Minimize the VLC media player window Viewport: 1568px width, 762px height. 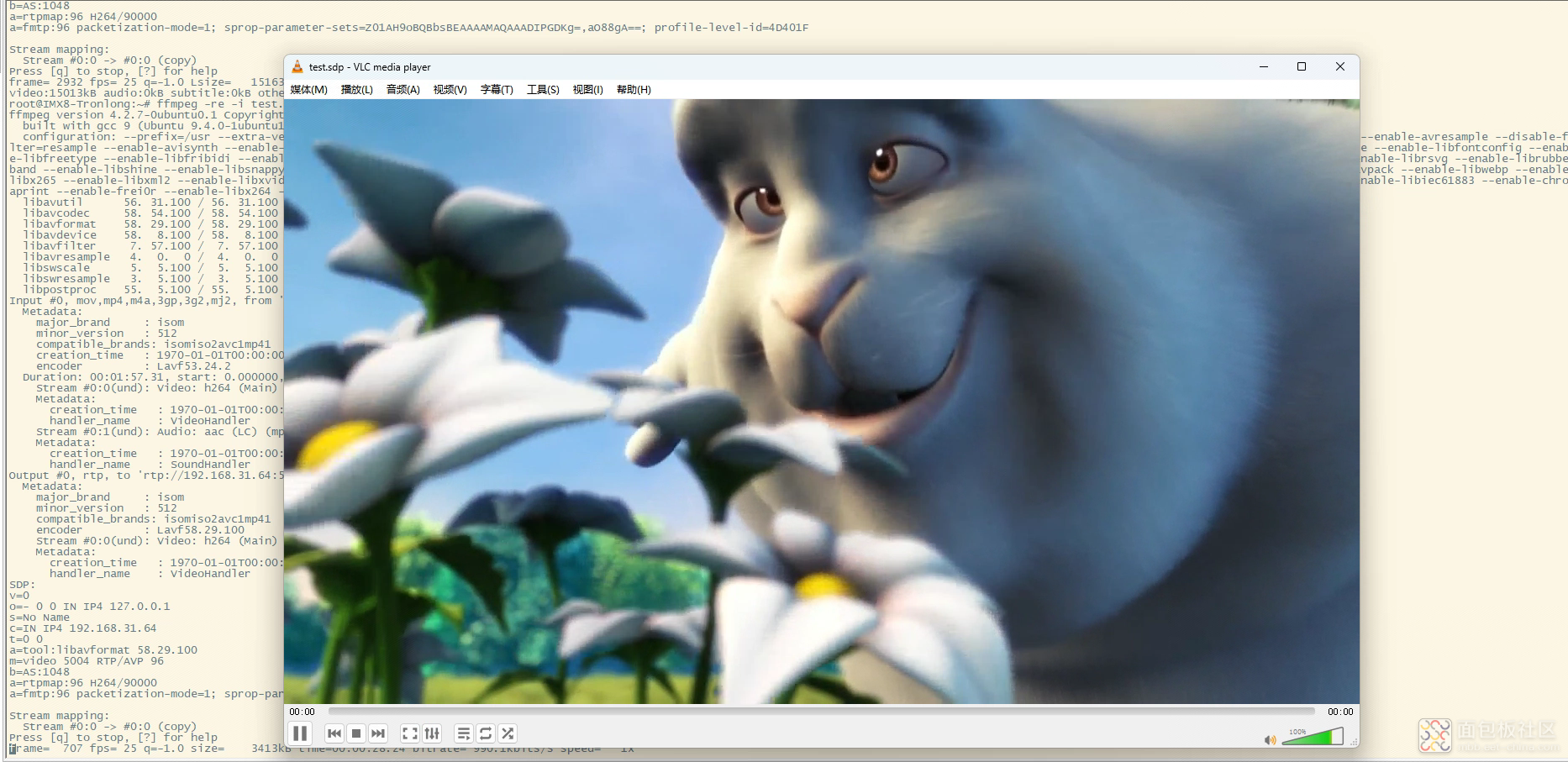coord(1263,66)
